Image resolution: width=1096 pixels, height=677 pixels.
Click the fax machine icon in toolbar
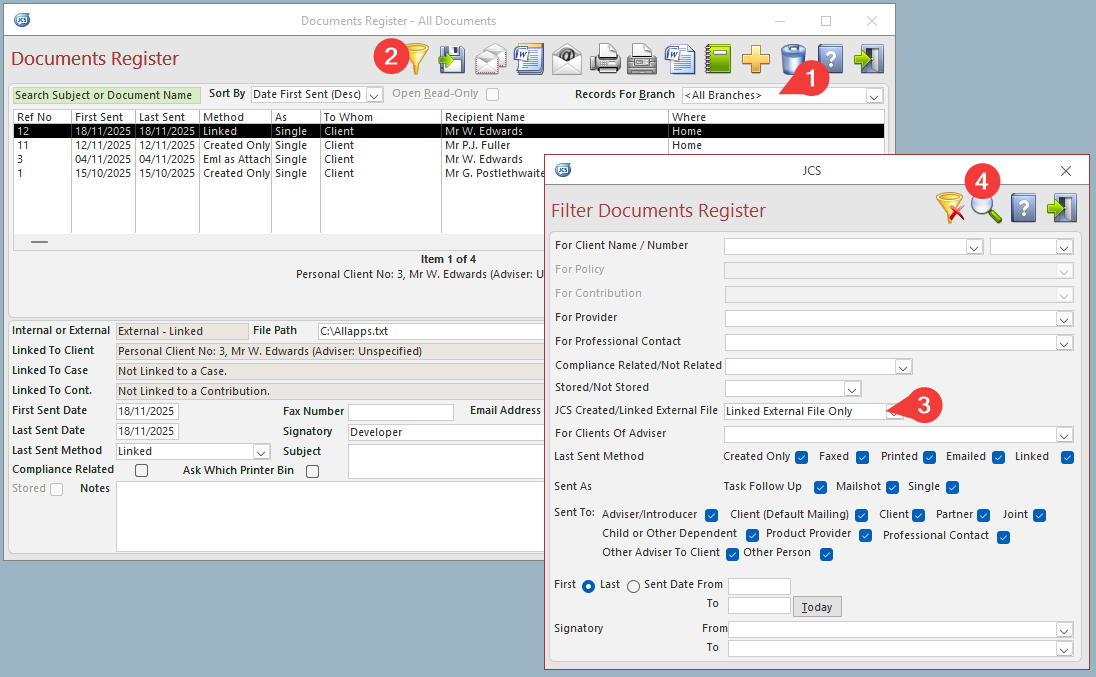[x=642, y=59]
